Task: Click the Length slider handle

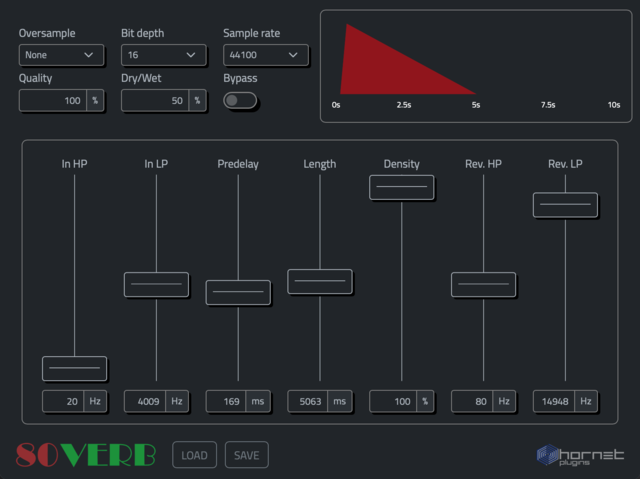Action: tap(320, 282)
